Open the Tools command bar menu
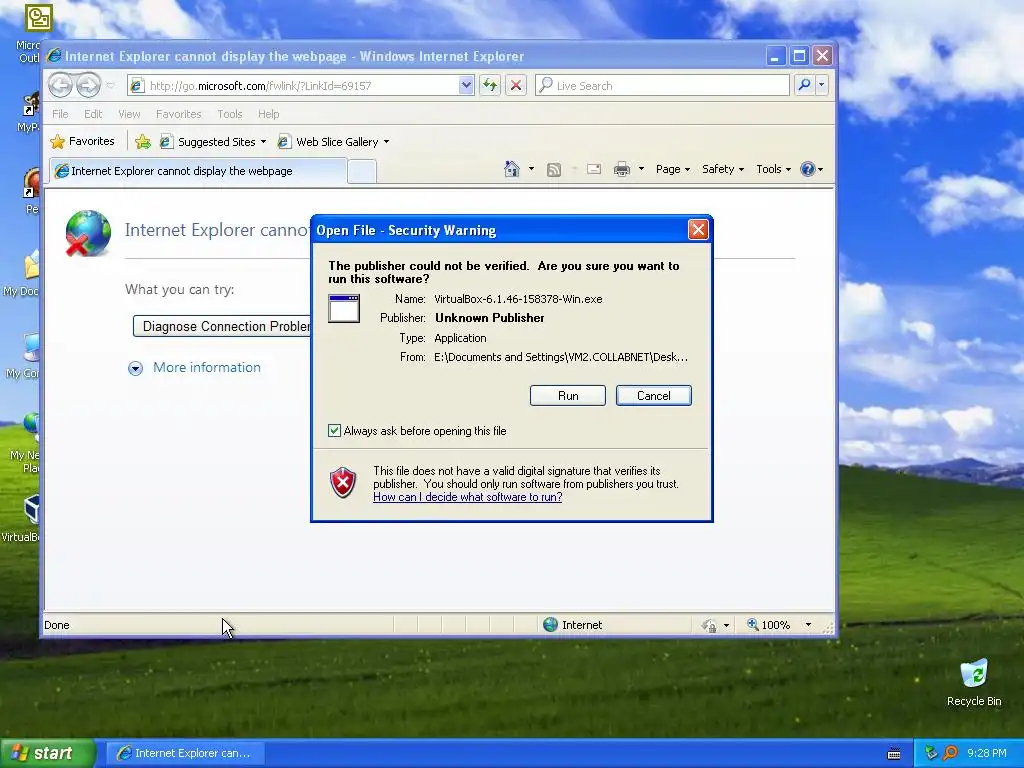The height and width of the screenshot is (768, 1024). 773,169
